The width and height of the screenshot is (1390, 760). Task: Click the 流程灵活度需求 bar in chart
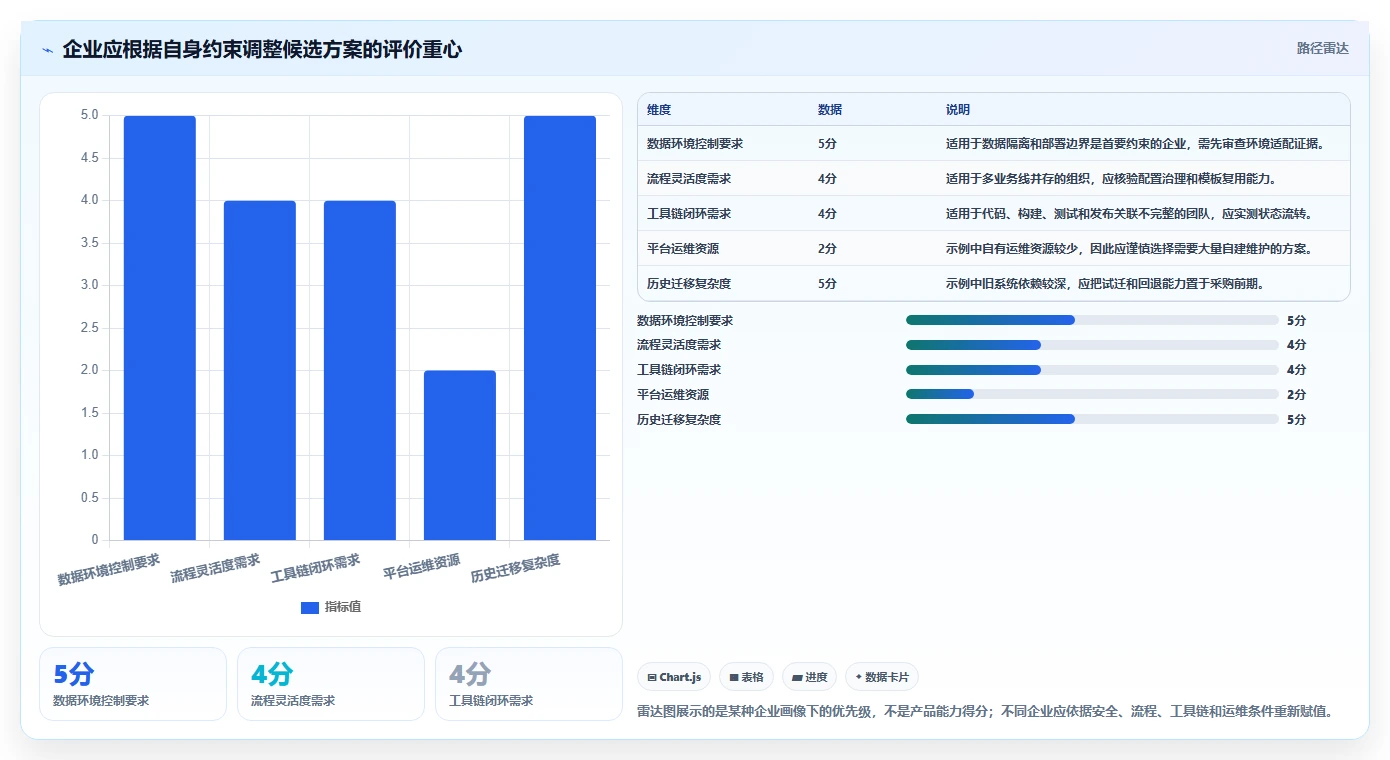[x=260, y=370]
